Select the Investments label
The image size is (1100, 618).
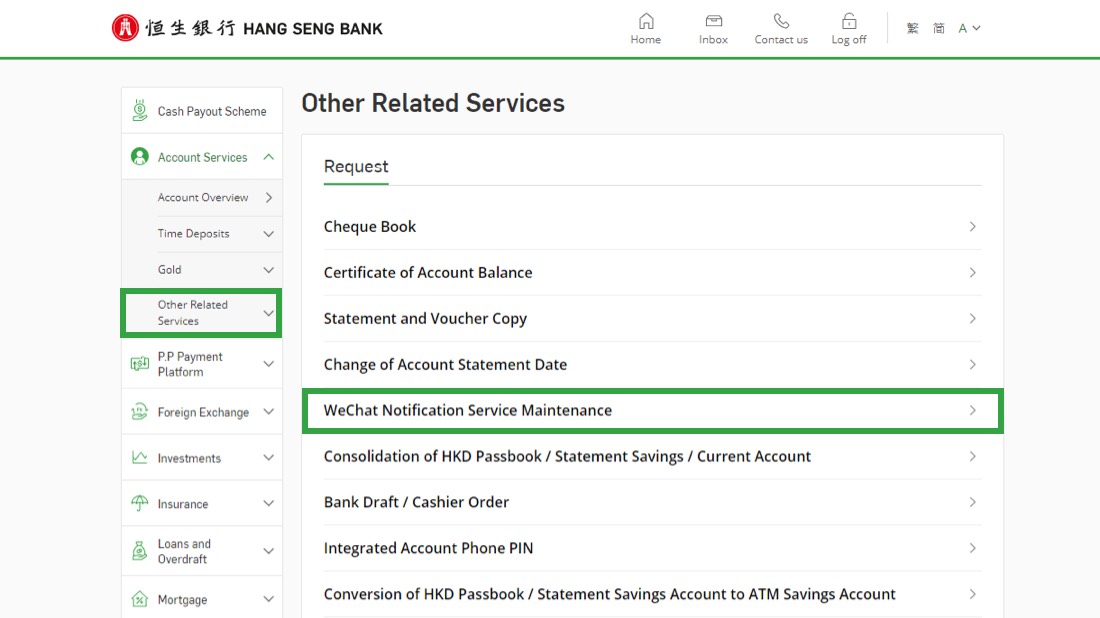click(189, 458)
